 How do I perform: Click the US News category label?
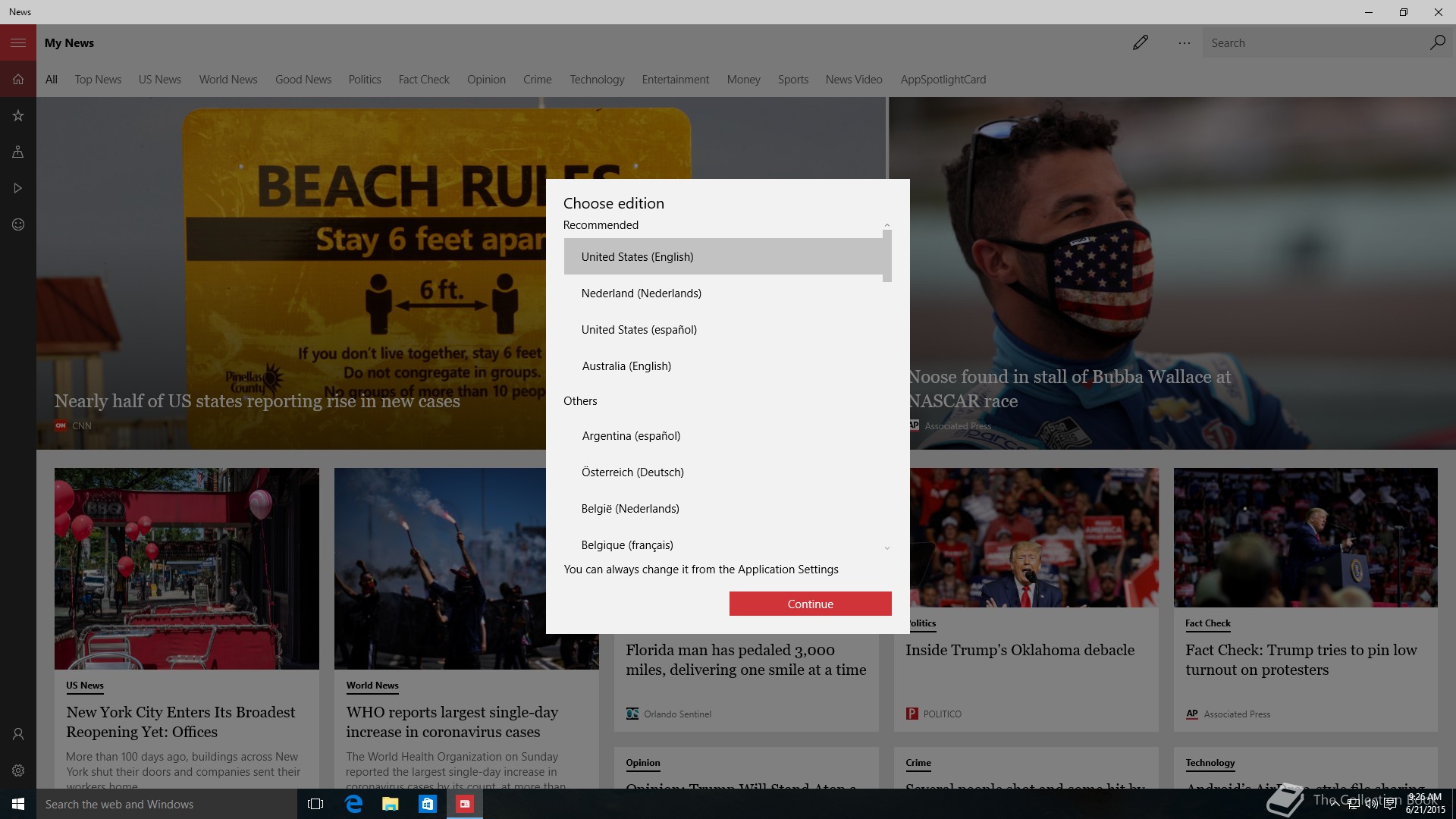pos(85,686)
